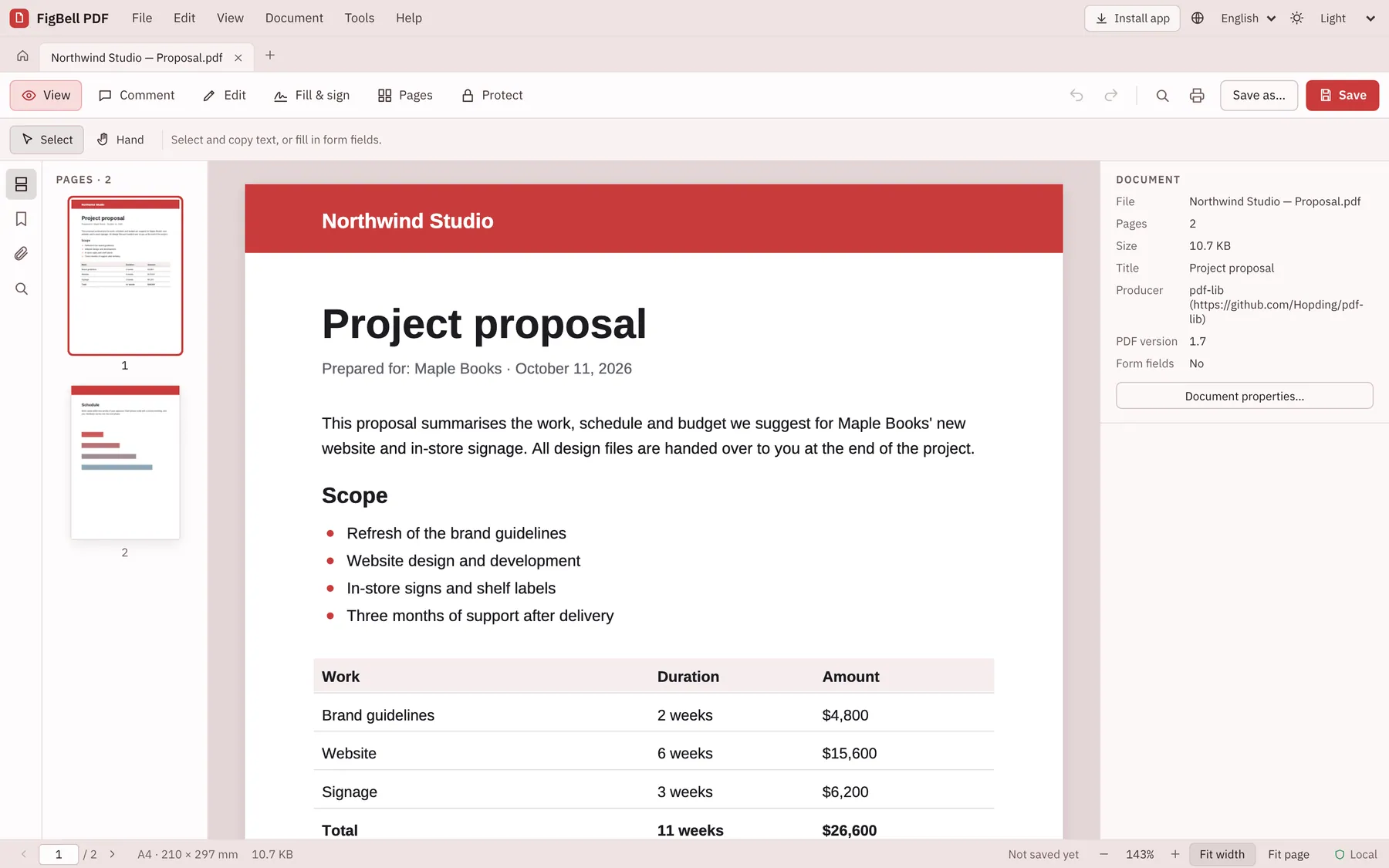The height and width of the screenshot is (868, 1389).
Task: Go to previous page arrow
Action: point(24,854)
